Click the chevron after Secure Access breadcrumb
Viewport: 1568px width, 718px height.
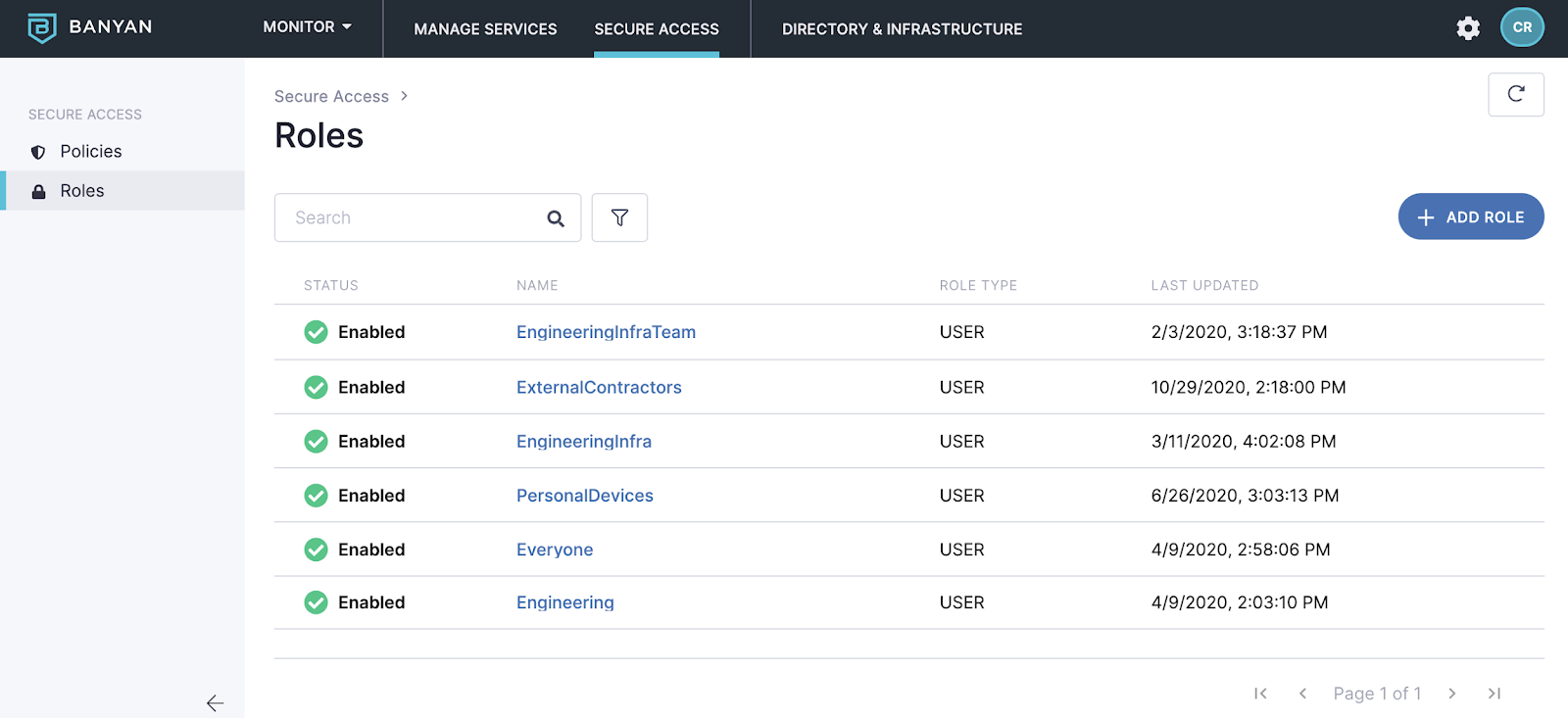[x=404, y=96]
